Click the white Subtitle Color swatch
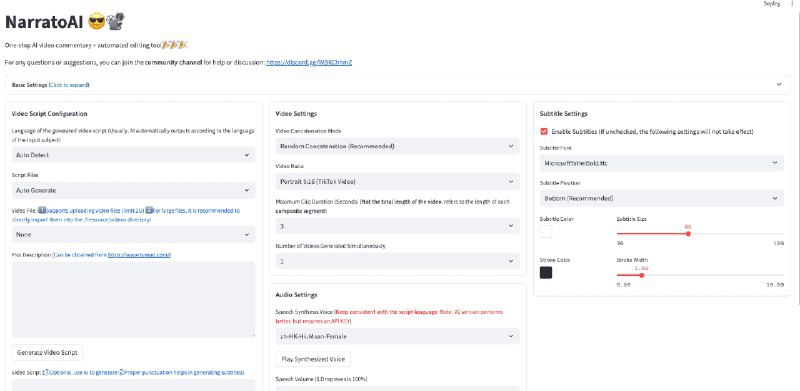 click(x=546, y=232)
